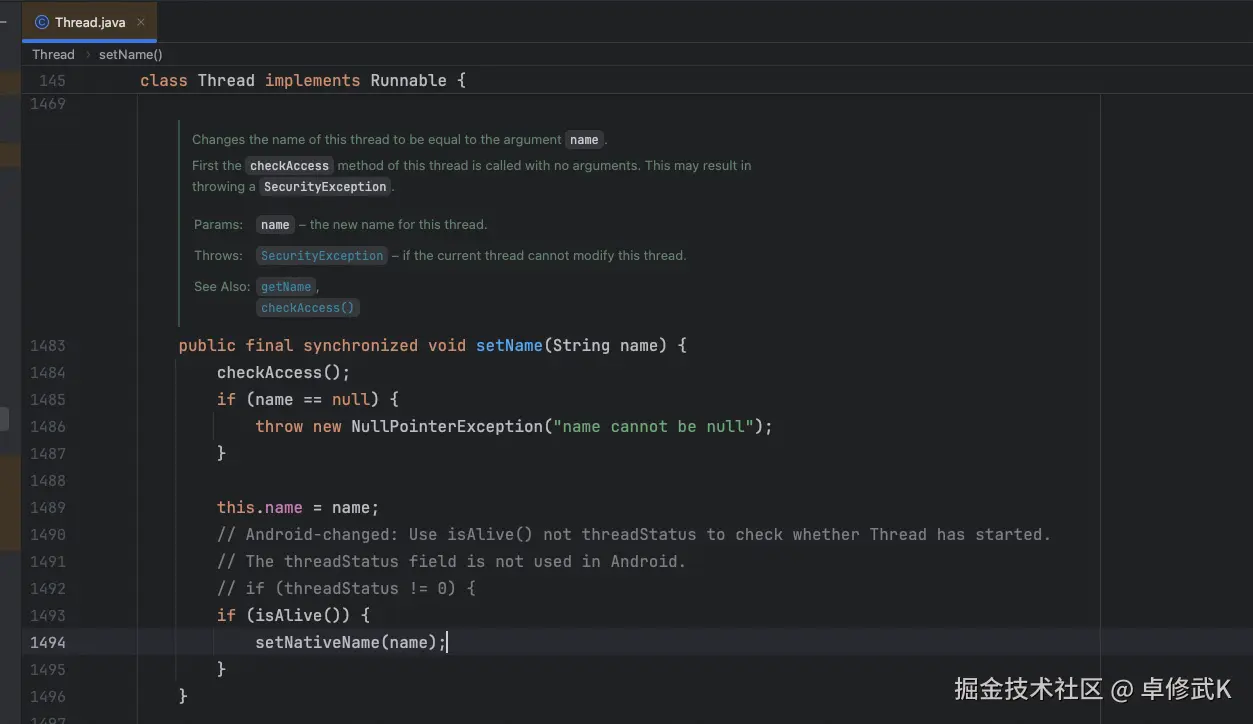
Task: Click the sticky class Thread declaration line
Action: (x=302, y=81)
